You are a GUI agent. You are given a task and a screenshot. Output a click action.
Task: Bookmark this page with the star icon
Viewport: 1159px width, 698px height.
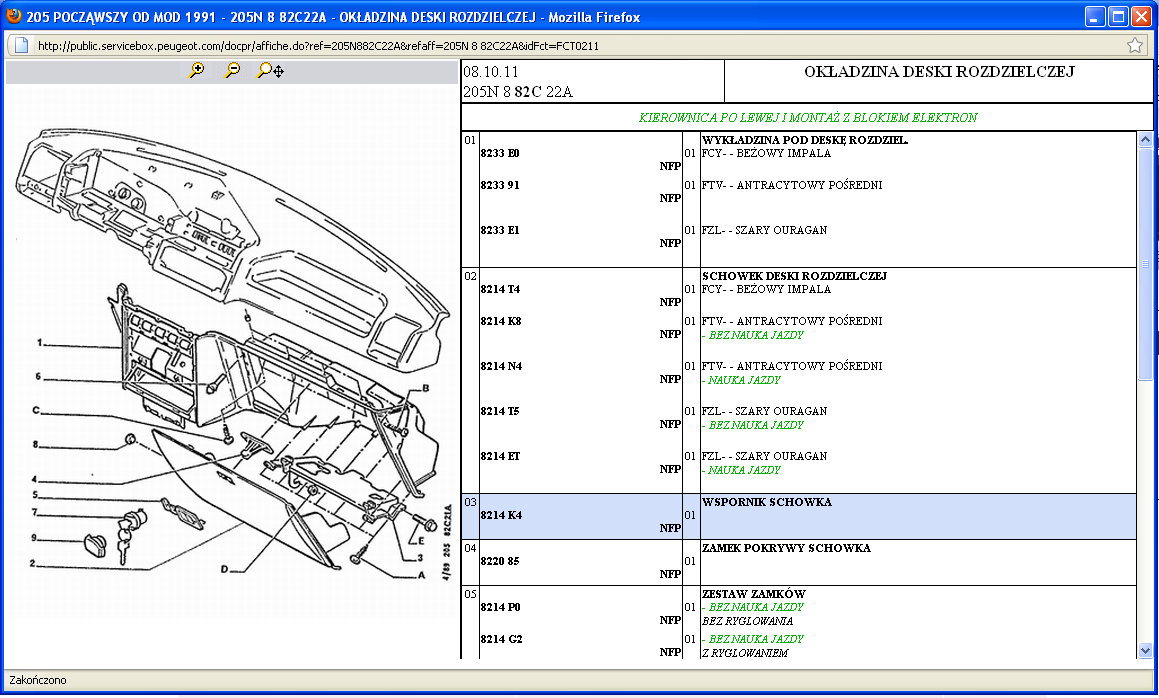click(1135, 45)
